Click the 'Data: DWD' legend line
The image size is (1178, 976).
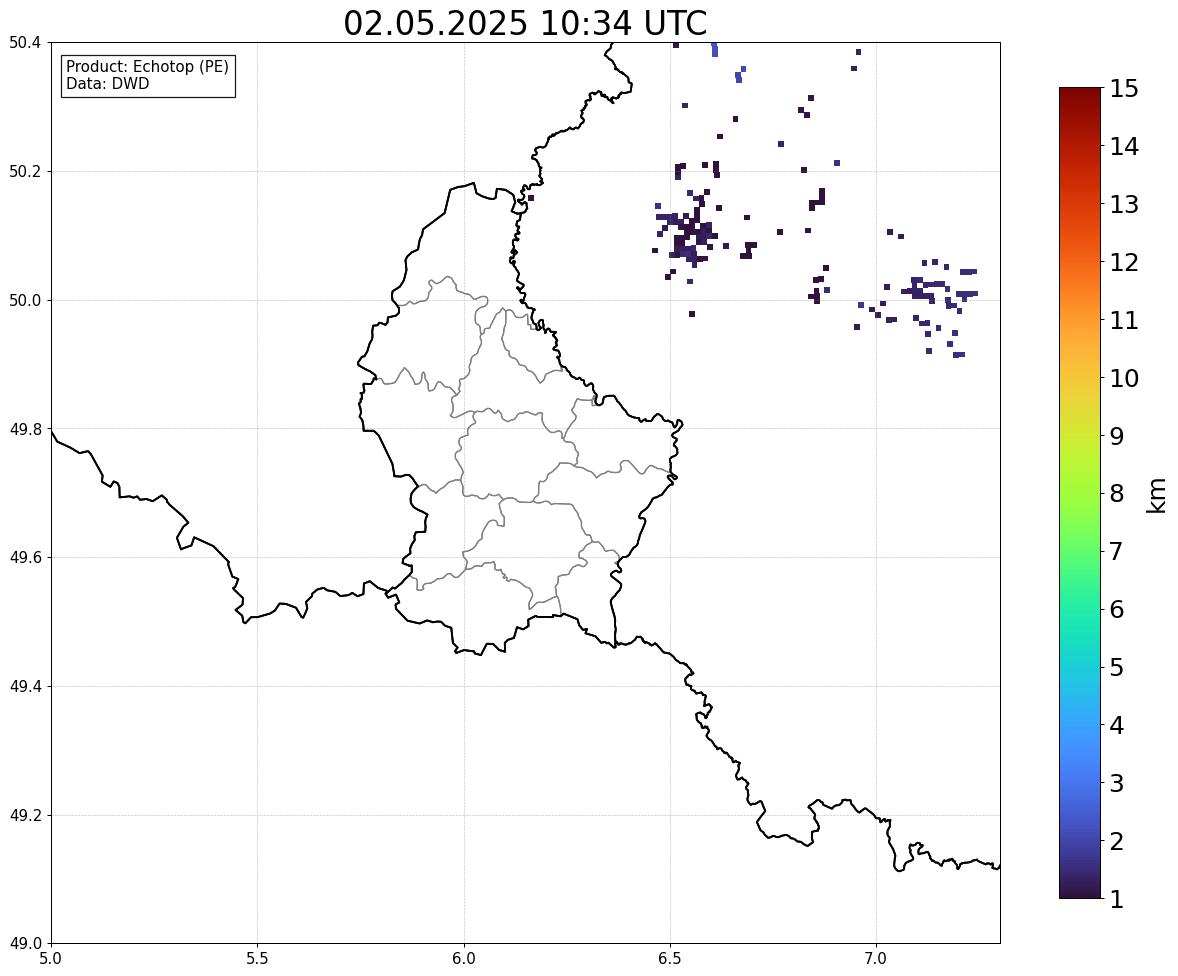[x=107, y=83]
